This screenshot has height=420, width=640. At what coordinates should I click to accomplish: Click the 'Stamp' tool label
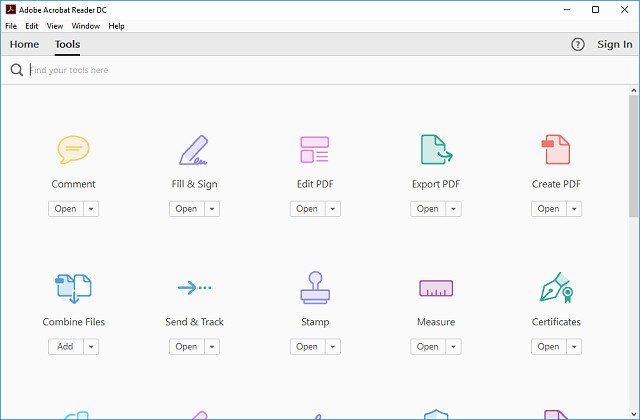(x=315, y=322)
